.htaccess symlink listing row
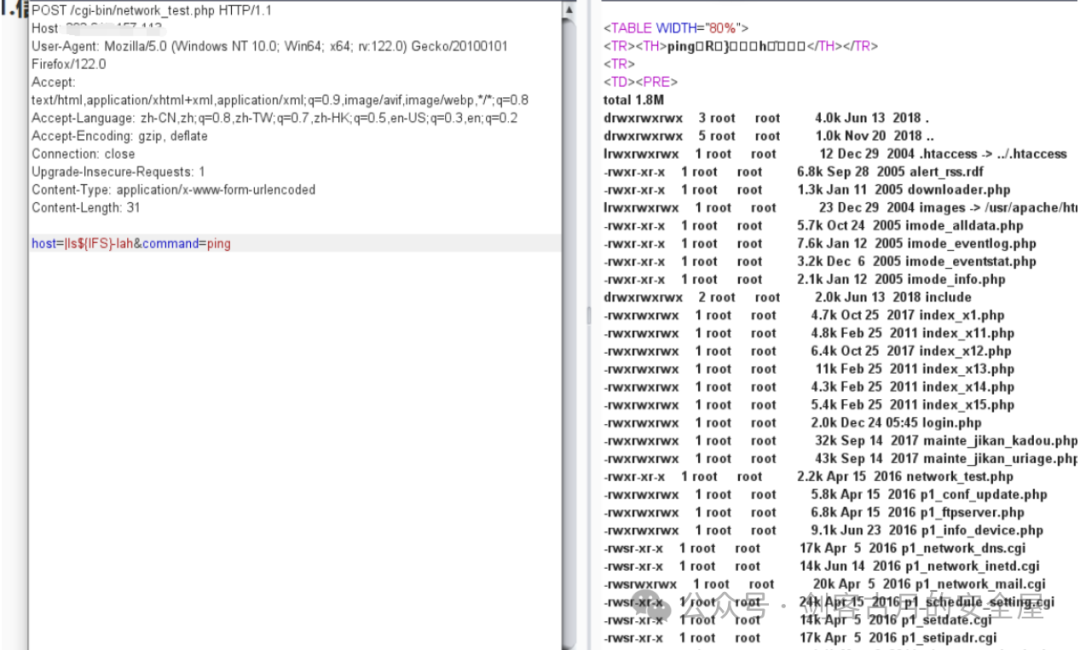 coord(835,154)
